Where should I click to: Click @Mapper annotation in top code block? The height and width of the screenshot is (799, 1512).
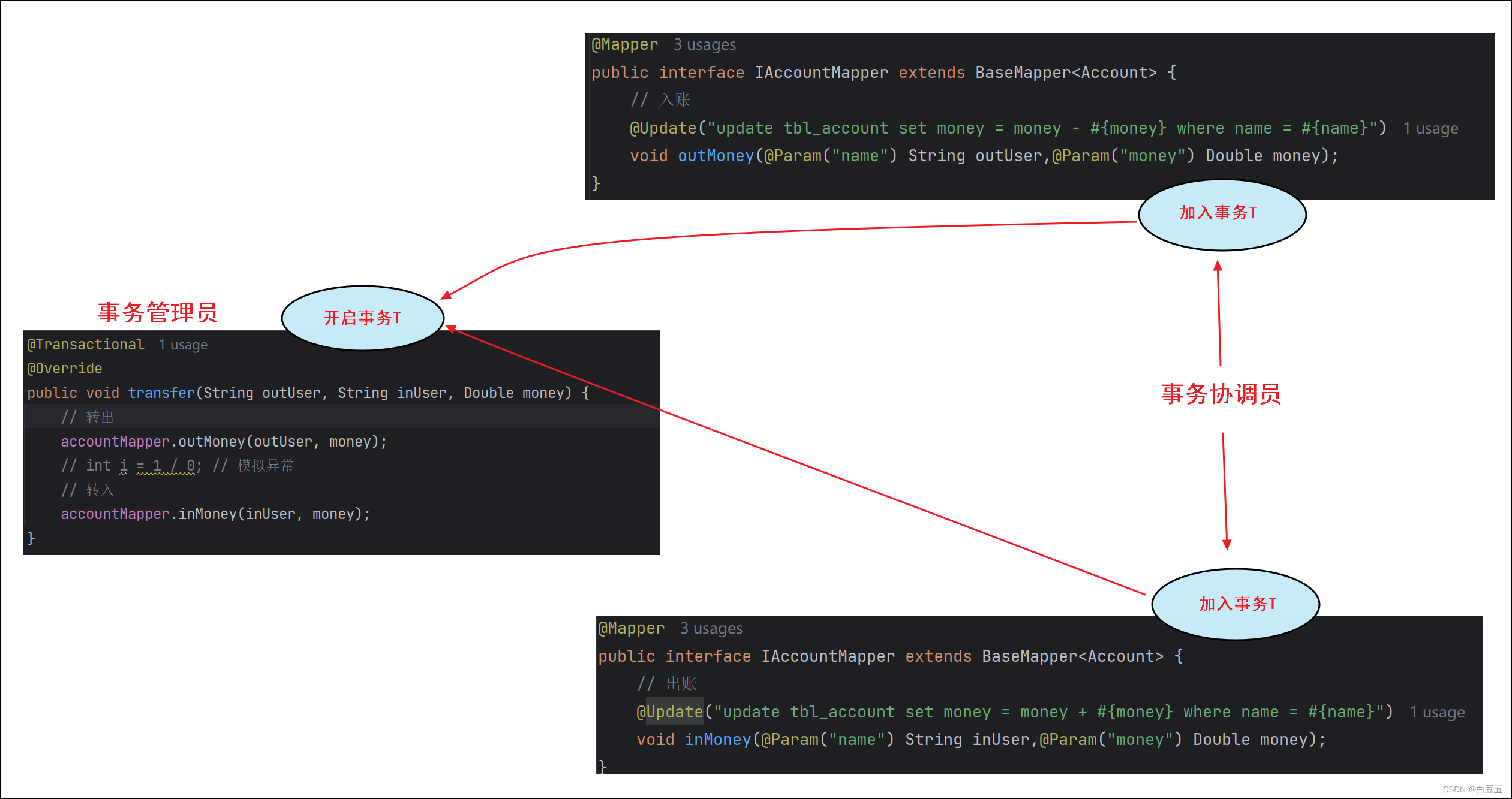[624, 45]
